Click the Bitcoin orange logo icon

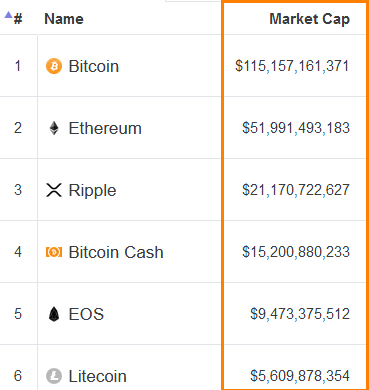tap(54, 66)
